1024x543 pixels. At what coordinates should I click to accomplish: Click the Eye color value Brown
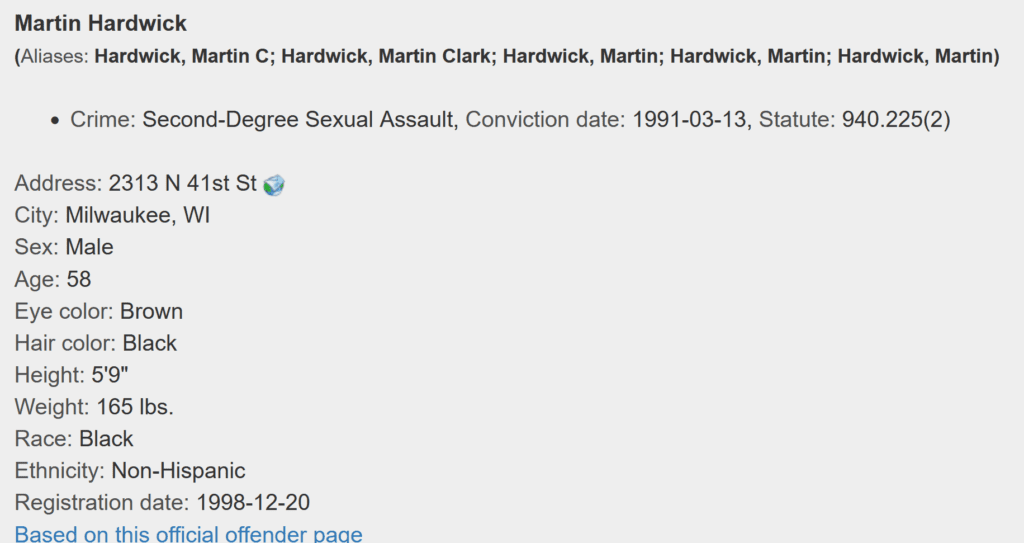click(152, 311)
